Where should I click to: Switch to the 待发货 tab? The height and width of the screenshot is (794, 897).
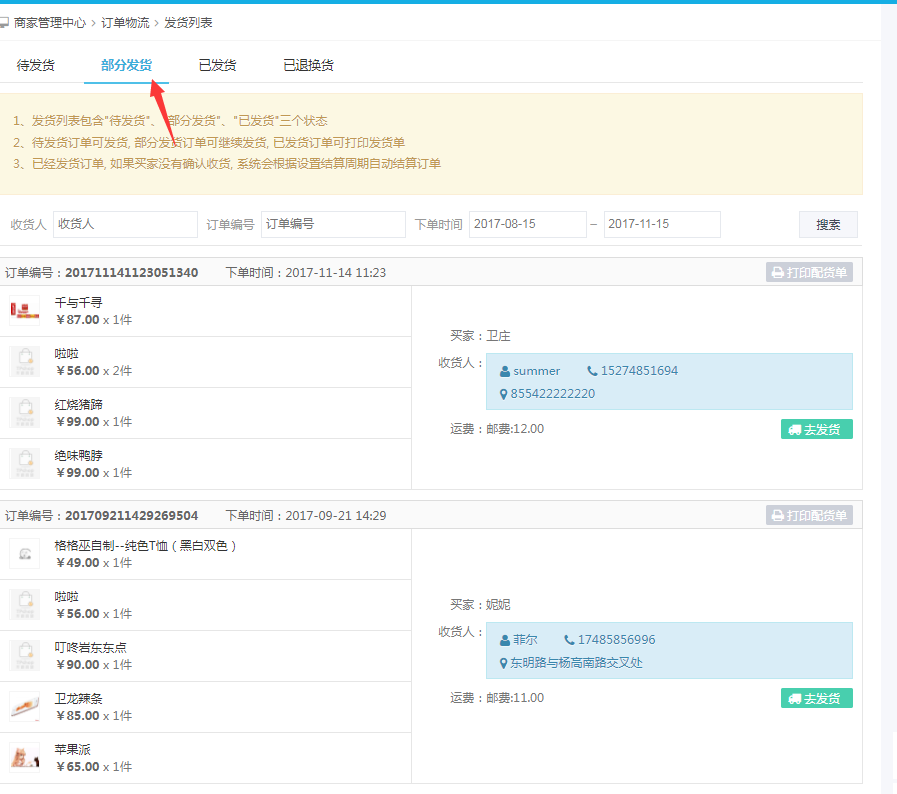coord(36,66)
